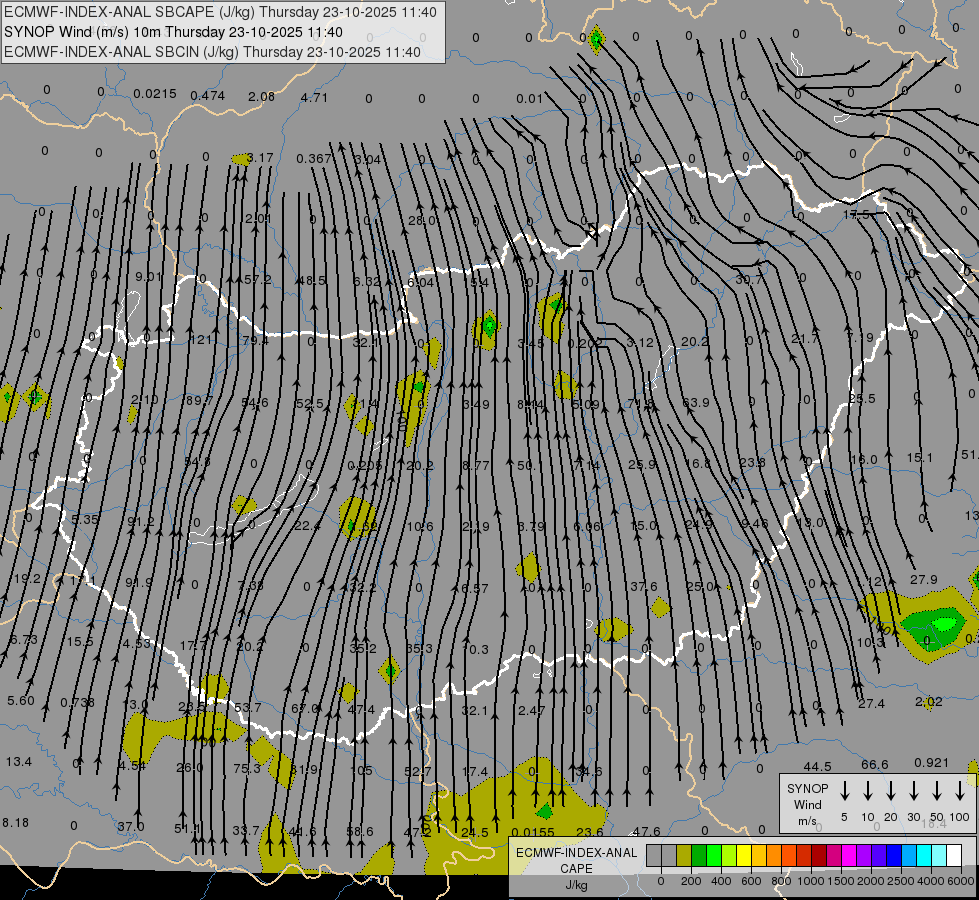Click the 'SYNOP Wind m/s' legend label
The image size is (979, 900).
(807, 804)
